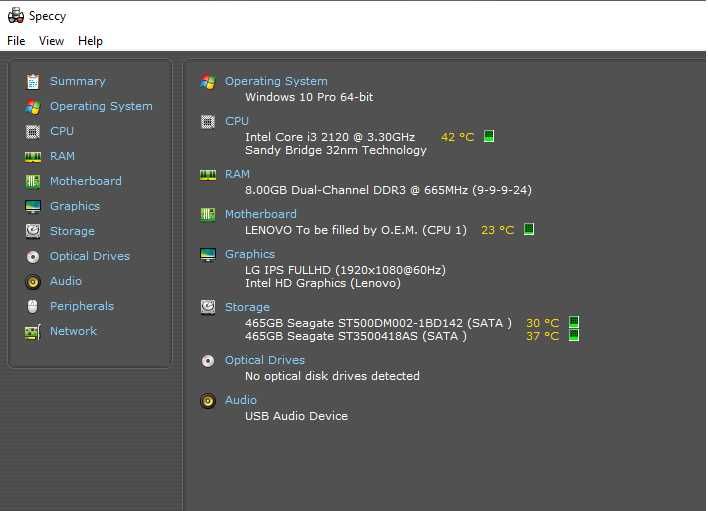Click the Optical Drives disc icon in summary pane
This screenshot has width=708, height=511.
pos(208,360)
